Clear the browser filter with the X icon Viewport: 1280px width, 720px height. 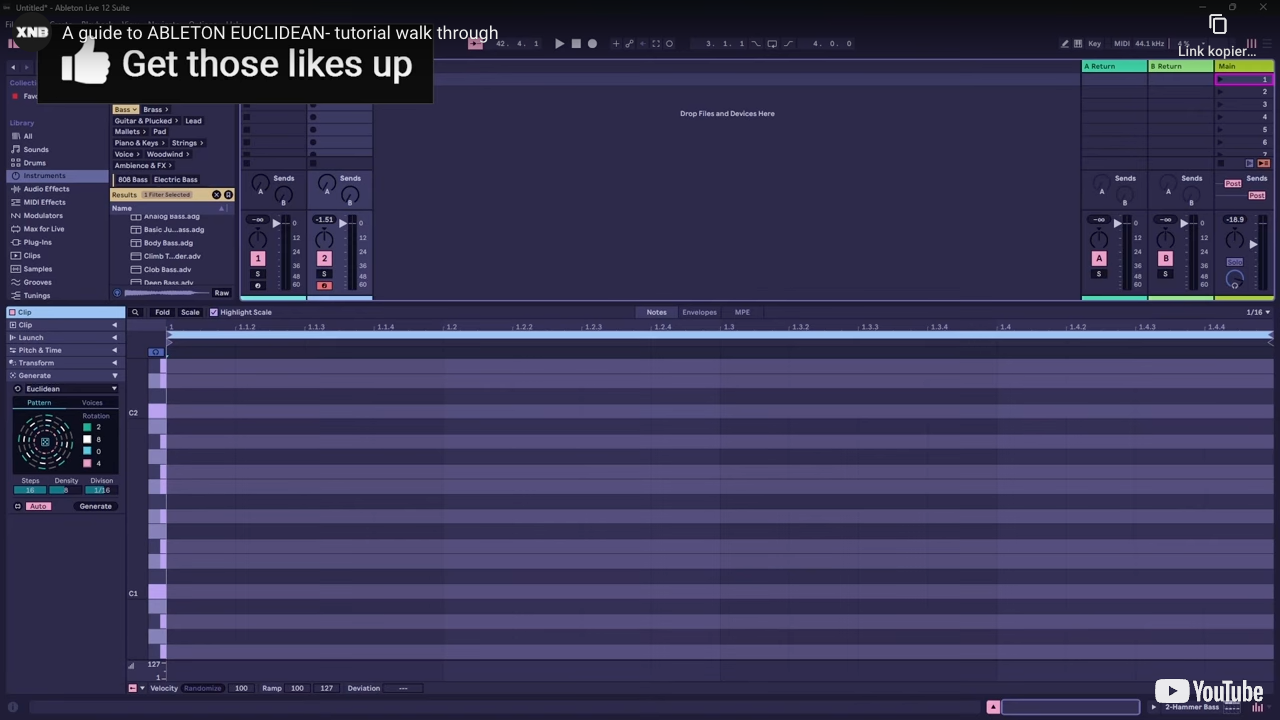tap(216, 195)
